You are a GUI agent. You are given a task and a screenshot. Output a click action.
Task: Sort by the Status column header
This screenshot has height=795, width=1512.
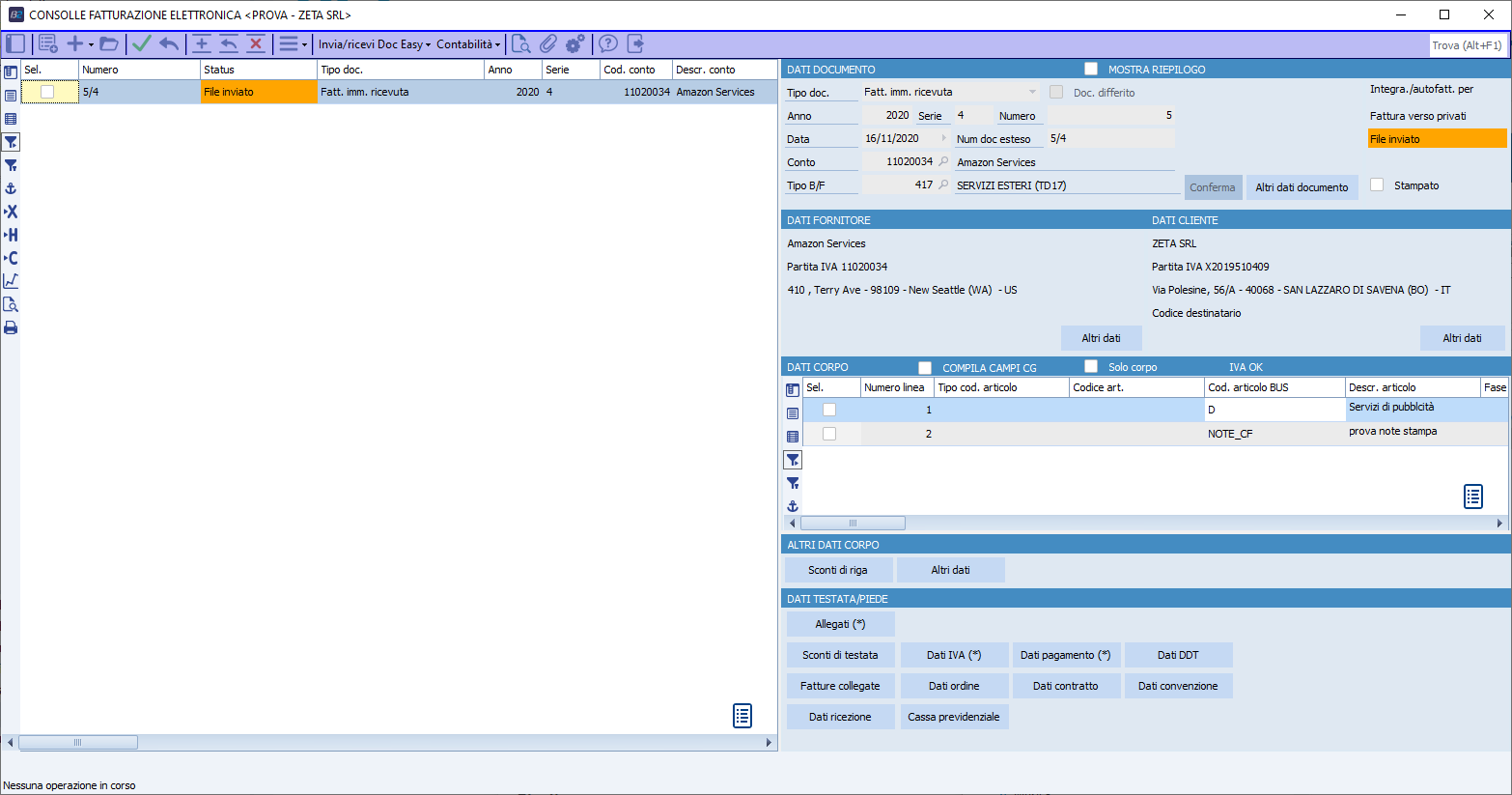pyautogui.click(x=259, y=70)
